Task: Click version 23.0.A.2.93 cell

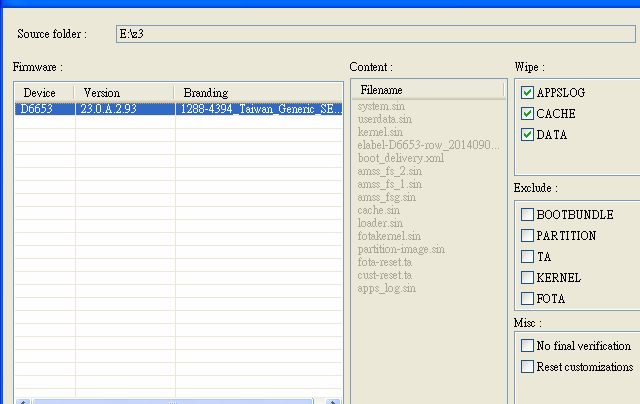Action: [125, 109]
